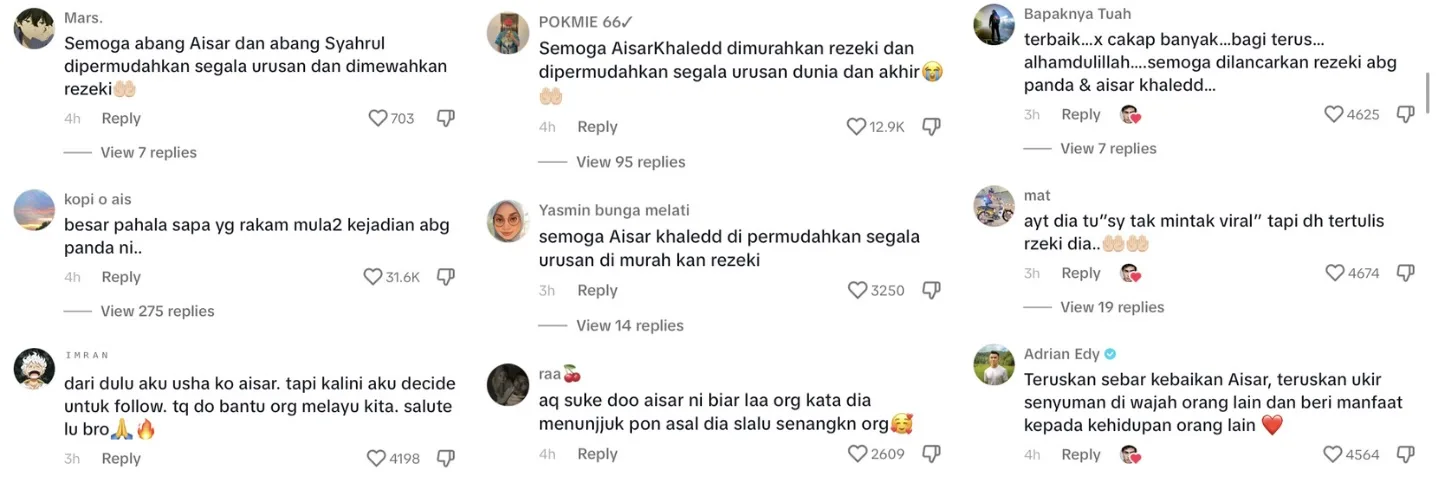Like Adrian Edy's comment with 4564 likes
This screenshot has height=481, width=1440.
1334,454
